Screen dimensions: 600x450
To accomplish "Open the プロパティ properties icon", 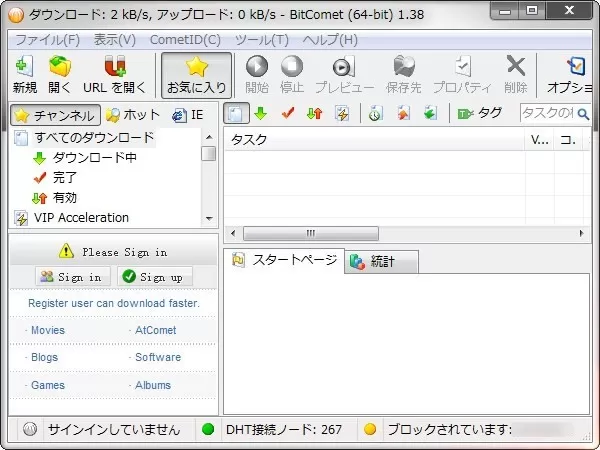I will (x=462, y=67).
